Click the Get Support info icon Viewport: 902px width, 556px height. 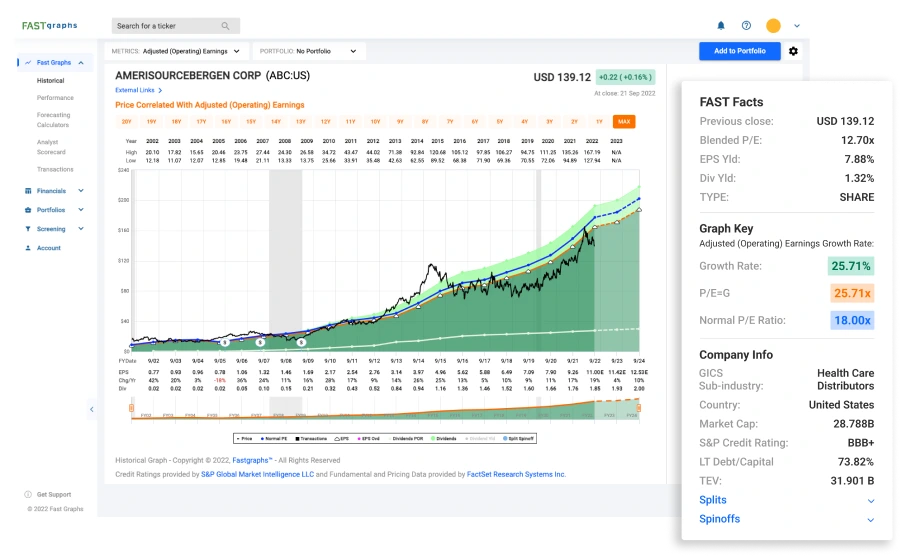(x=28, y=494)
